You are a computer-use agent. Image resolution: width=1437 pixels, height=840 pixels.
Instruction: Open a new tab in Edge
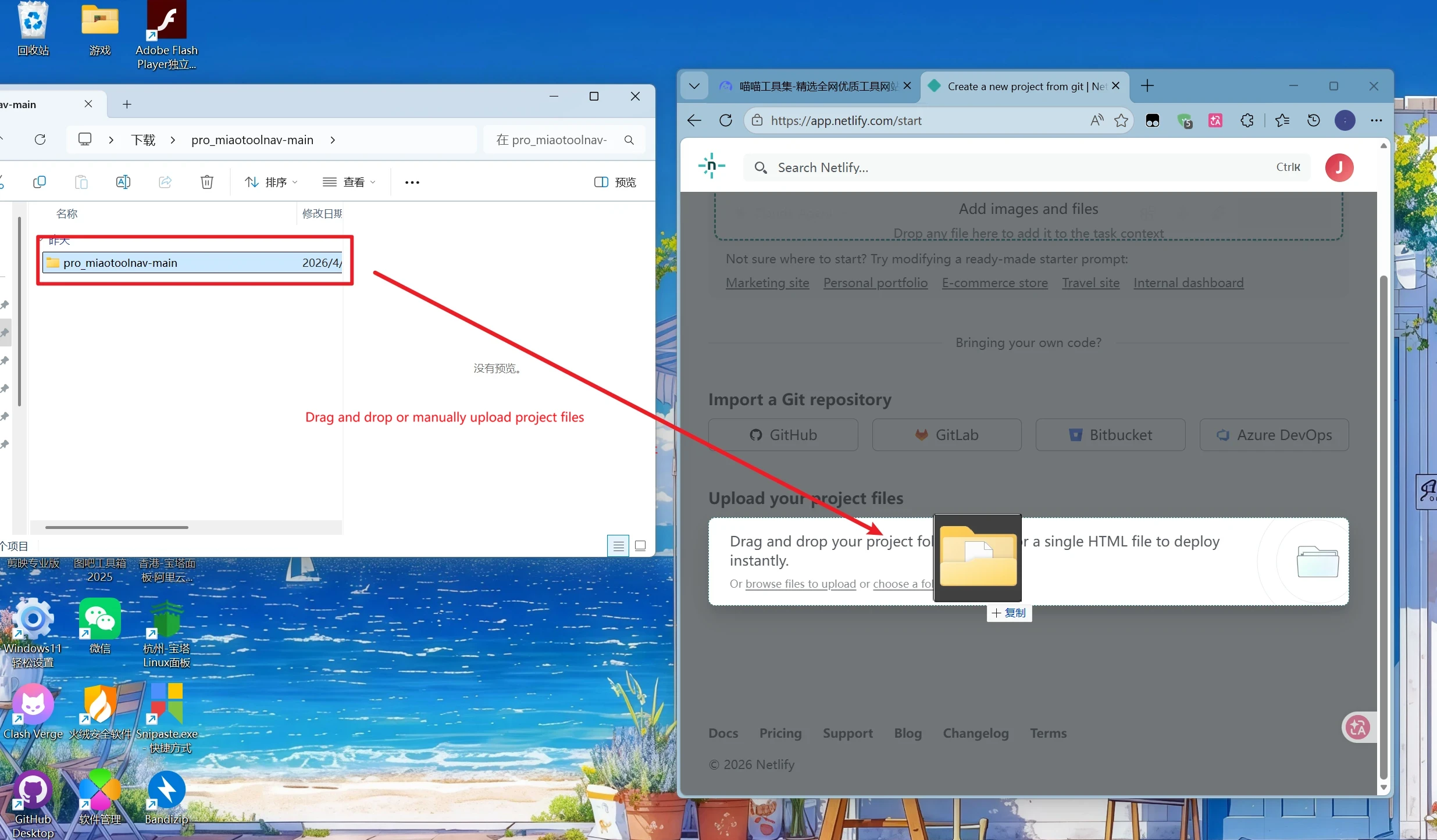1147,86
